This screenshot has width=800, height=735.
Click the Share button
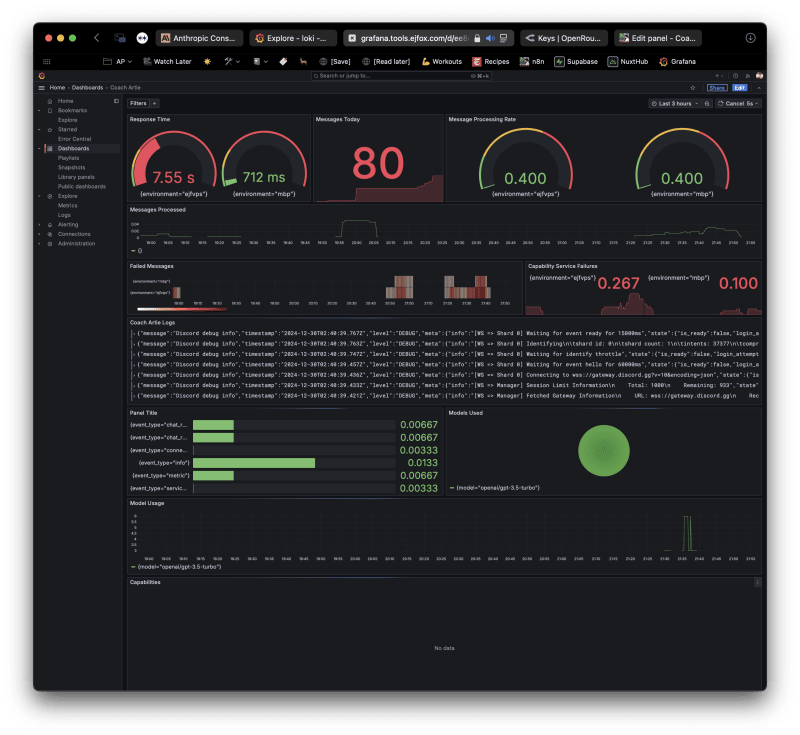(717, 88)
